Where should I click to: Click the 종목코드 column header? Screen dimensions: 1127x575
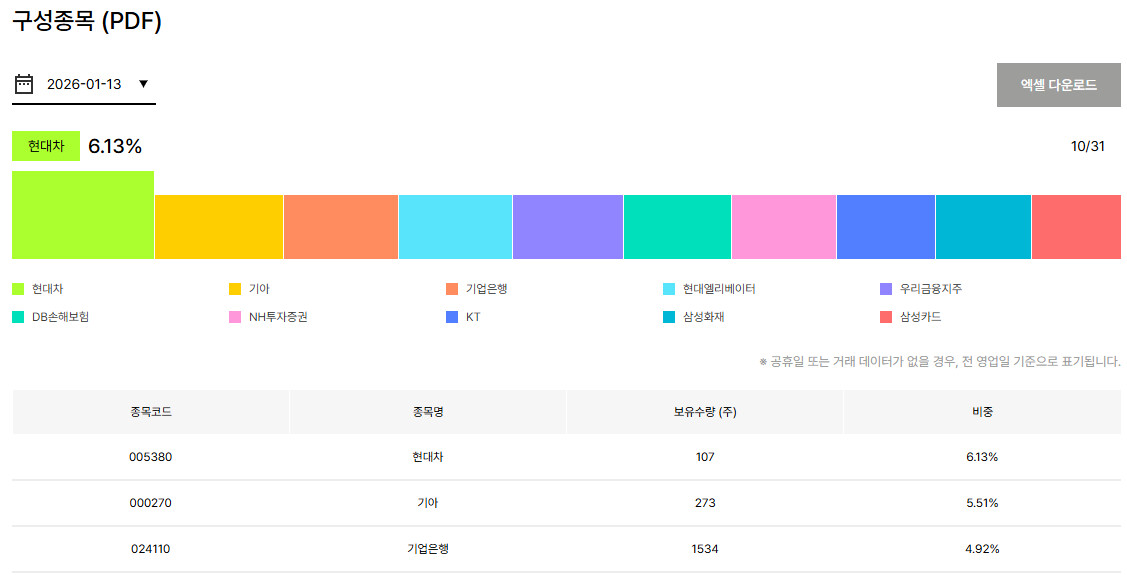pyautogui.click(x=150, y=413)
